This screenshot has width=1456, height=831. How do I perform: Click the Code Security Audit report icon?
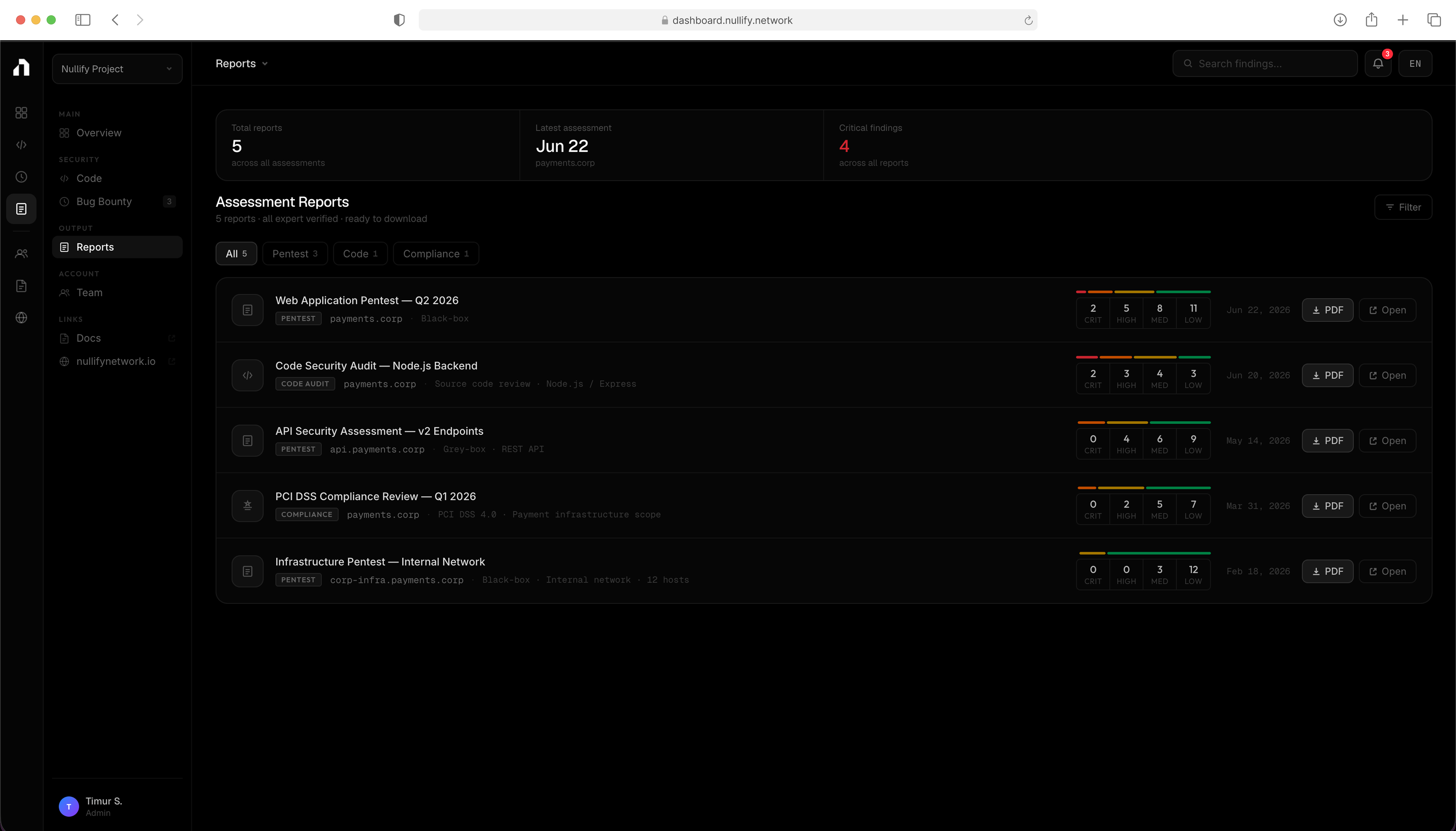point(248,375)
